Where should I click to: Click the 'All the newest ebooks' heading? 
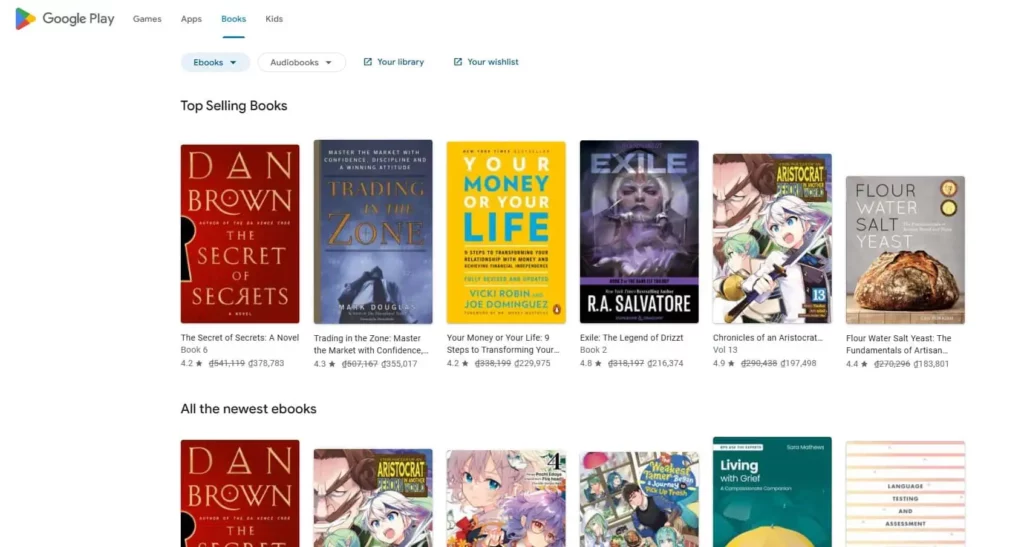click(249, 409)
